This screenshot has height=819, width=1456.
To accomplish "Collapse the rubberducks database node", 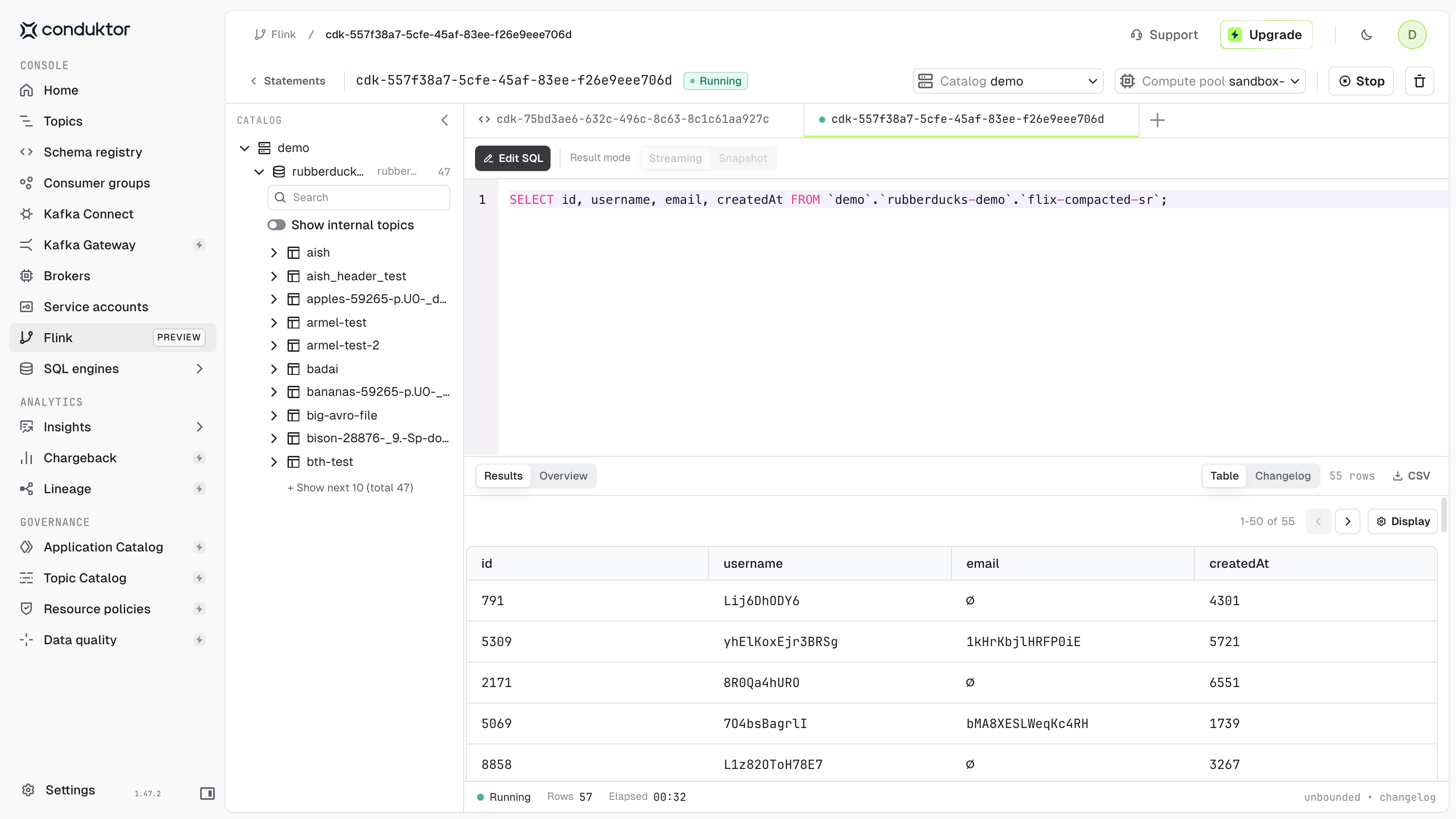I will (x=259, y=172).
